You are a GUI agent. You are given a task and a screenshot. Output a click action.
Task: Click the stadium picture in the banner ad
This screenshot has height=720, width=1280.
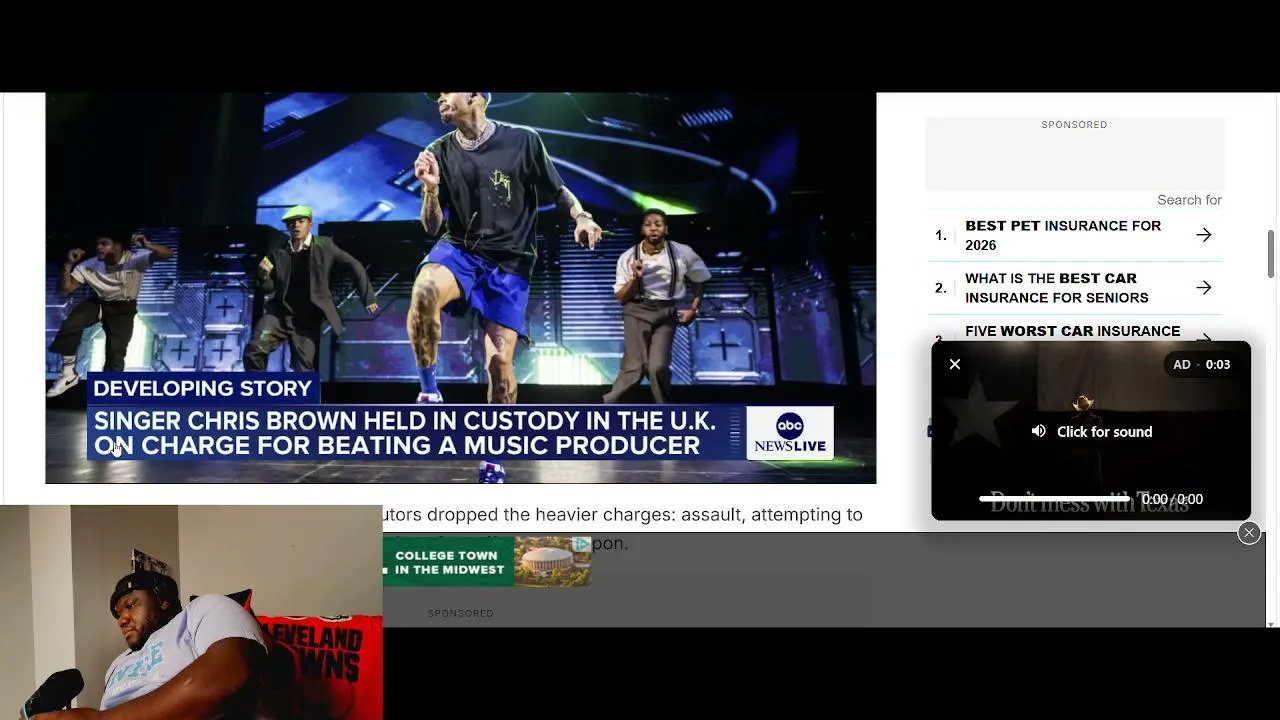pos(550,562)
